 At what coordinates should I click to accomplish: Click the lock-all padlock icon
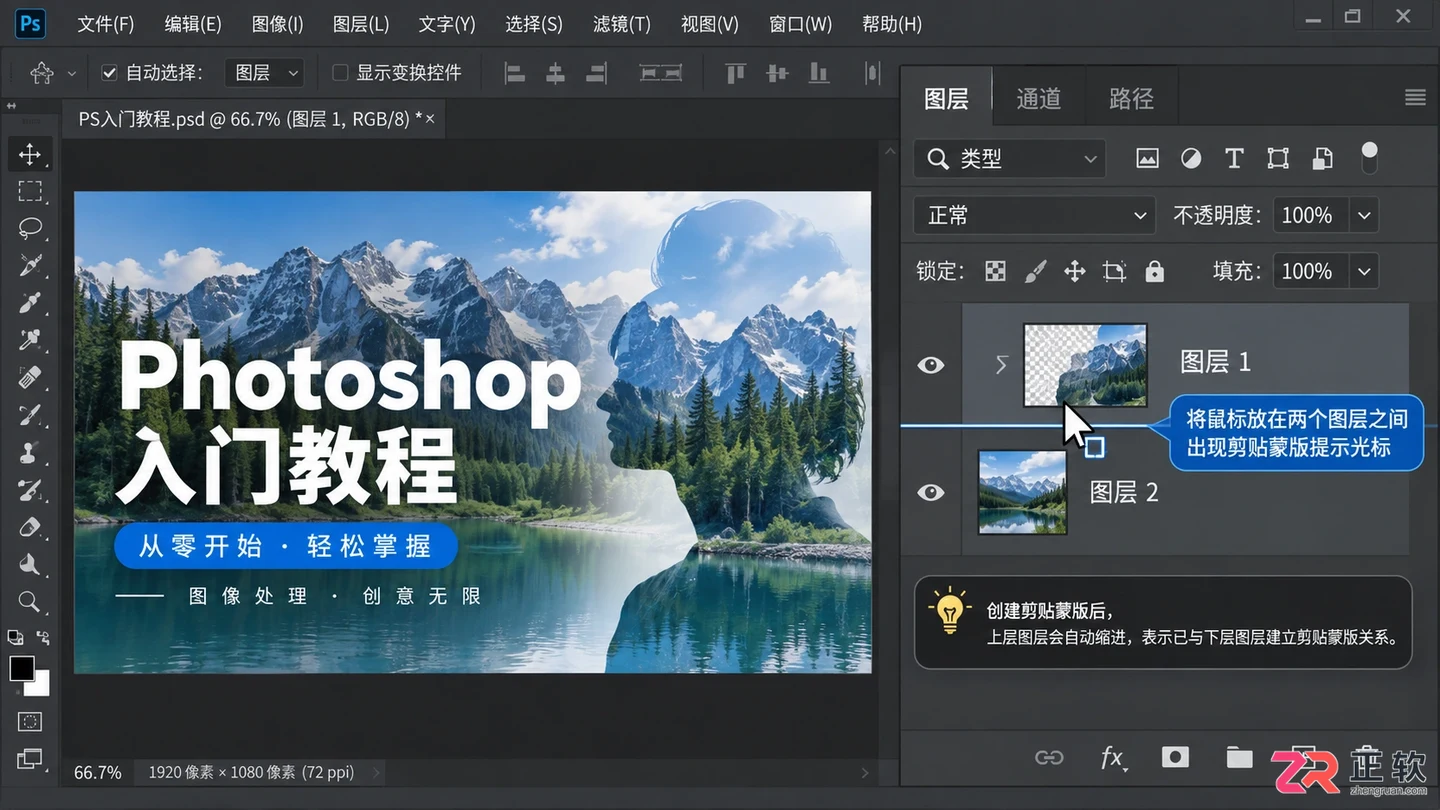(1155, 271)
